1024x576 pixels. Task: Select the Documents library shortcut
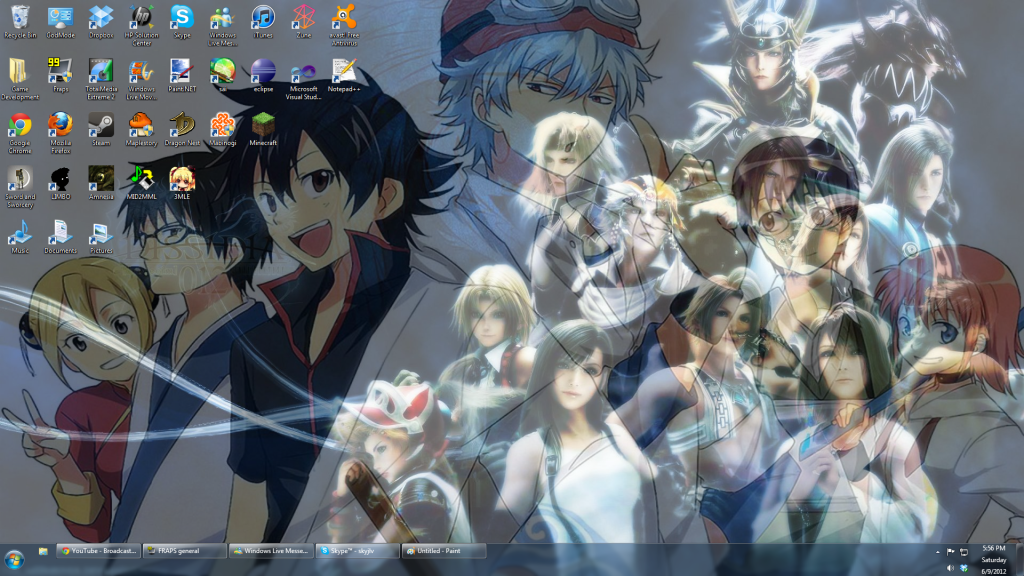point(61,236)
